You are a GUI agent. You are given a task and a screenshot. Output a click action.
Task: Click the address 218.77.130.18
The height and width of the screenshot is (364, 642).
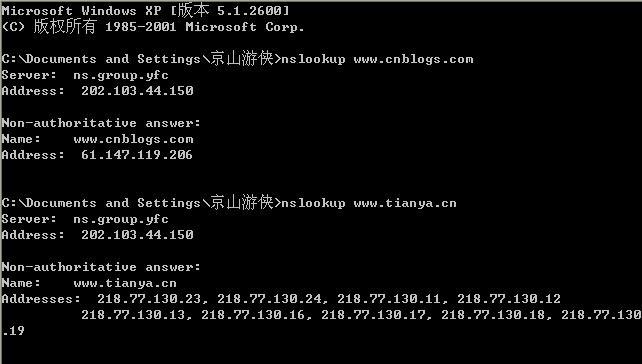493,315
